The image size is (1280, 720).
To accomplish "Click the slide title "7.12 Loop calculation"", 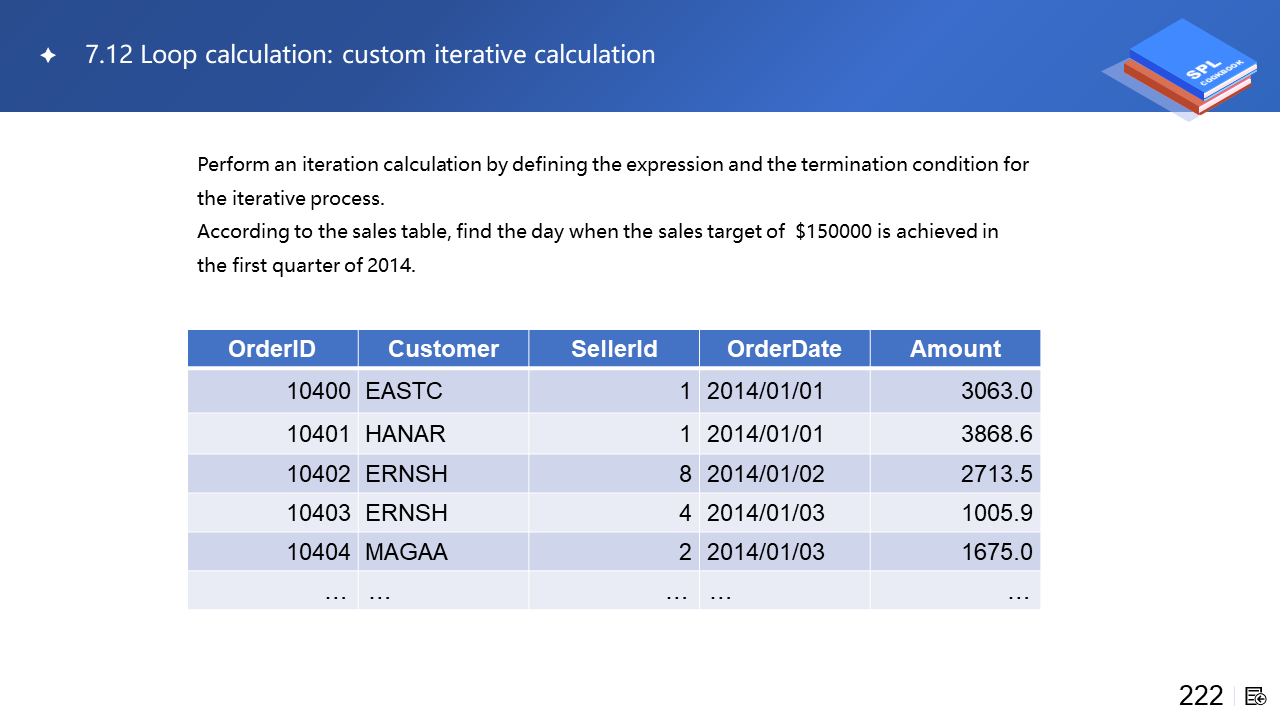I will click(370, 54).
